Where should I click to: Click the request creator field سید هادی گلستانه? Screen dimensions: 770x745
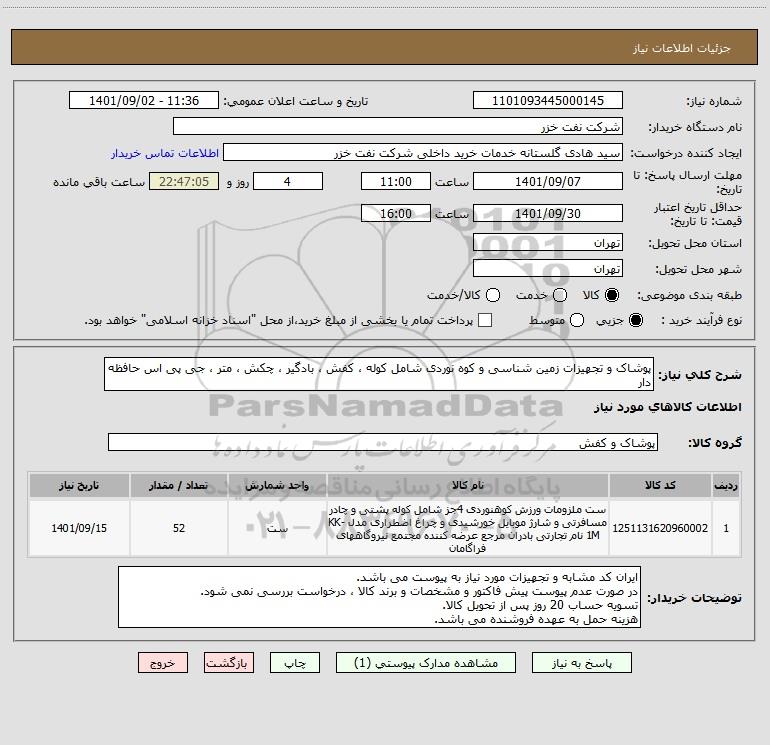[423, 153]
